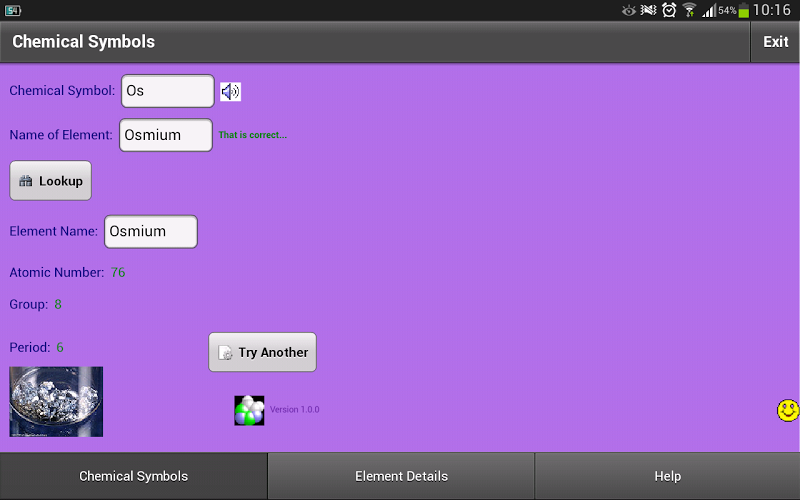Focus the Name of Element input field
This screenshot has width=800, height=500.
click(x=166, y=135)
